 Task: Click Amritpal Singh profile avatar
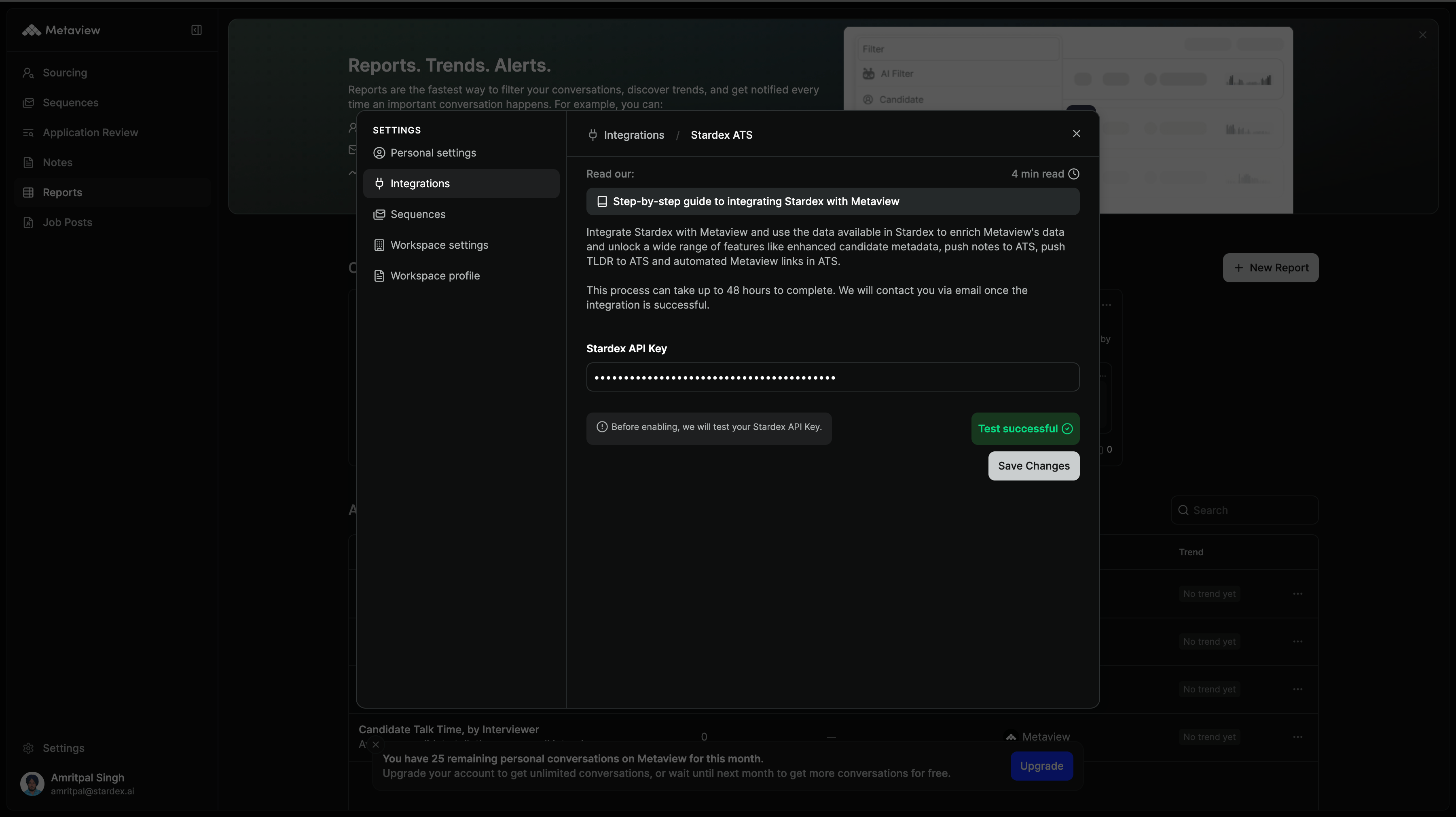pos(32,784)
